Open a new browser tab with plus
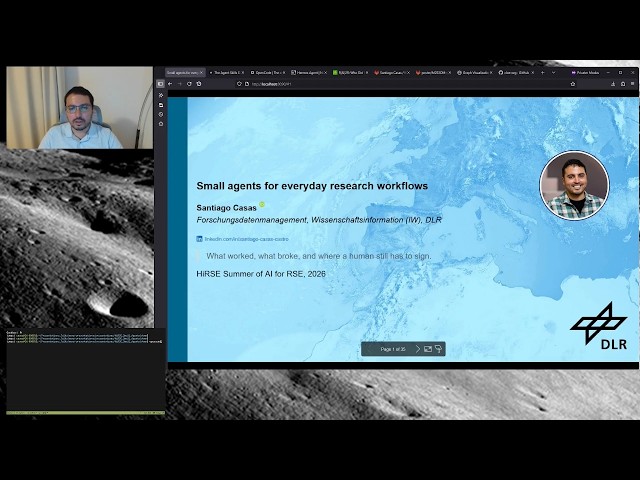 click(542, 73)
